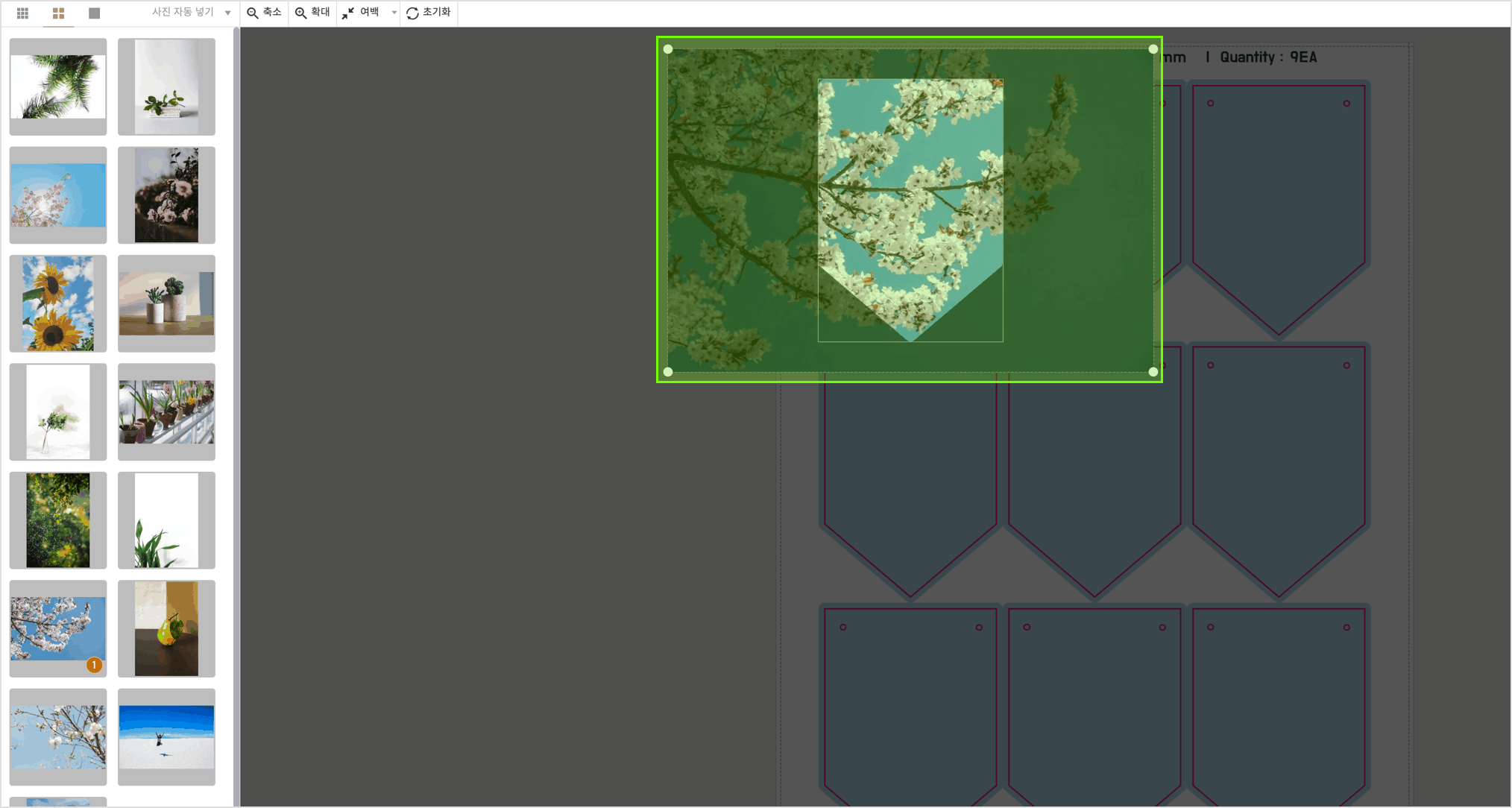Click the 여백 margin fit button
The height and width of the screenshot is (808, 1512).
[361, 13]
